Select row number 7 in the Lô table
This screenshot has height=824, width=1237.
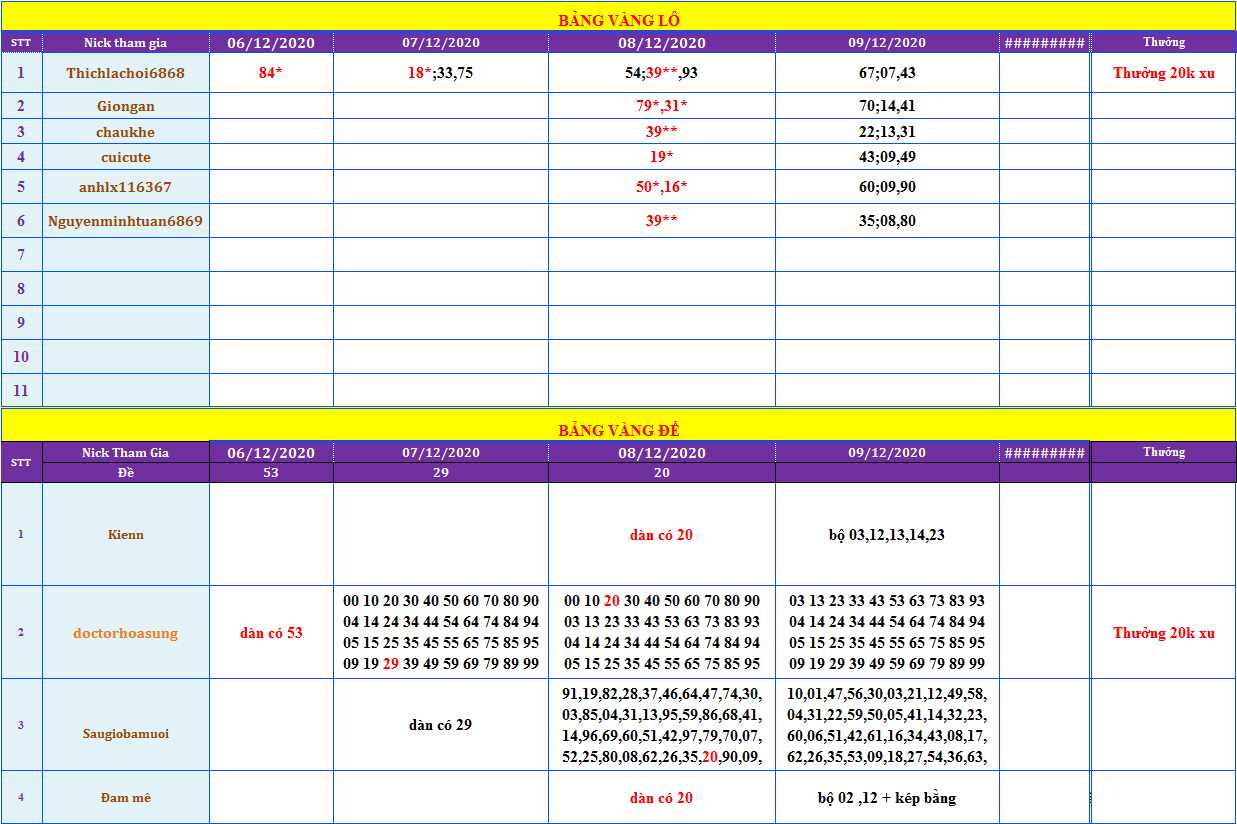tap(21, 255)
